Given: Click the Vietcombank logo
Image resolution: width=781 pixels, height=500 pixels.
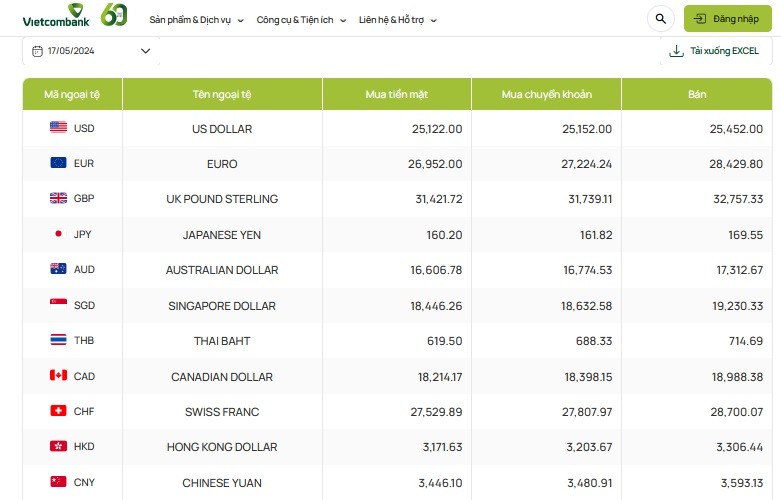Looking at the screenshot, I should pos(56,15).
